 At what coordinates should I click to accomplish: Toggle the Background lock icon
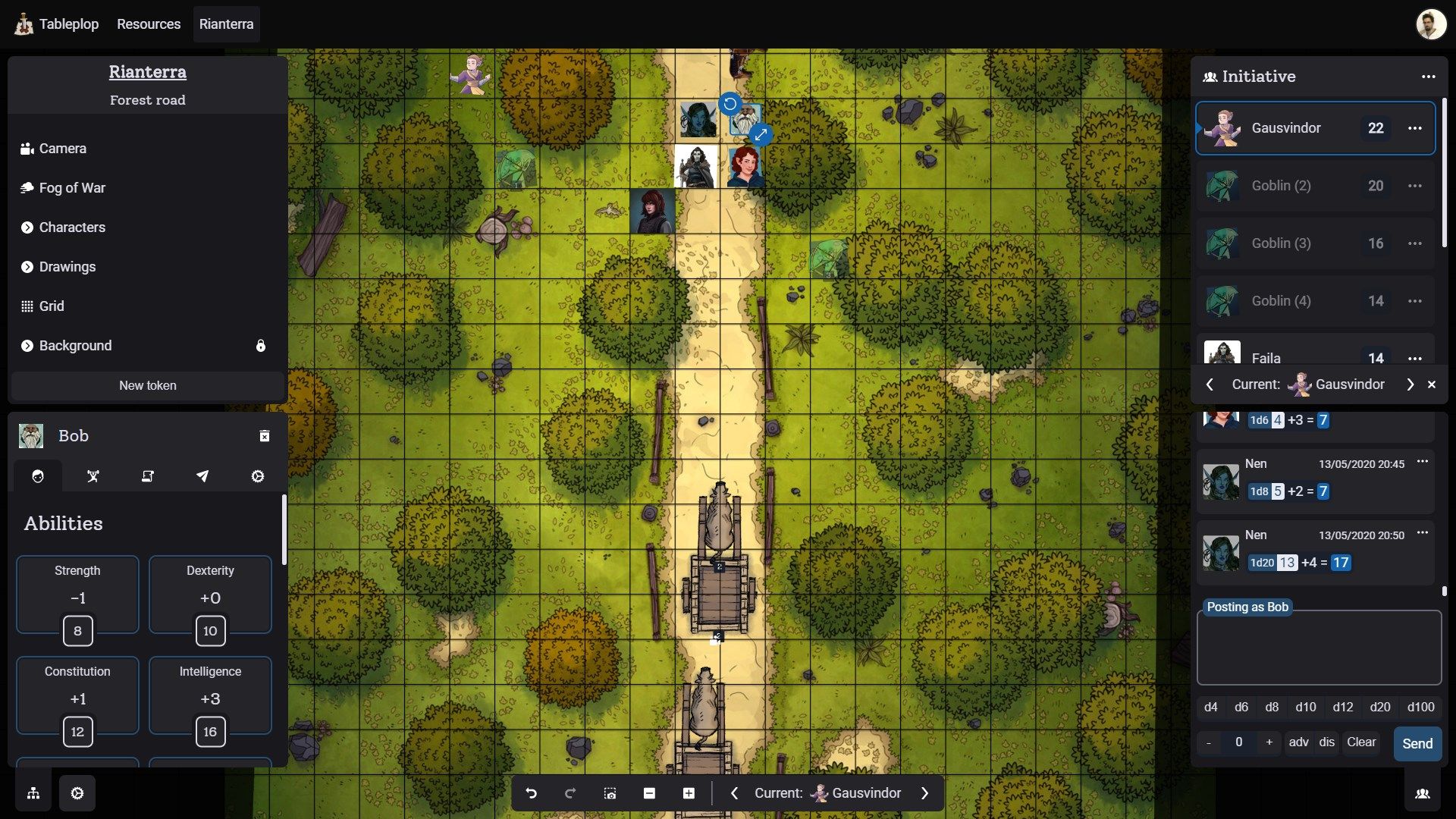(x=260, y=346)
